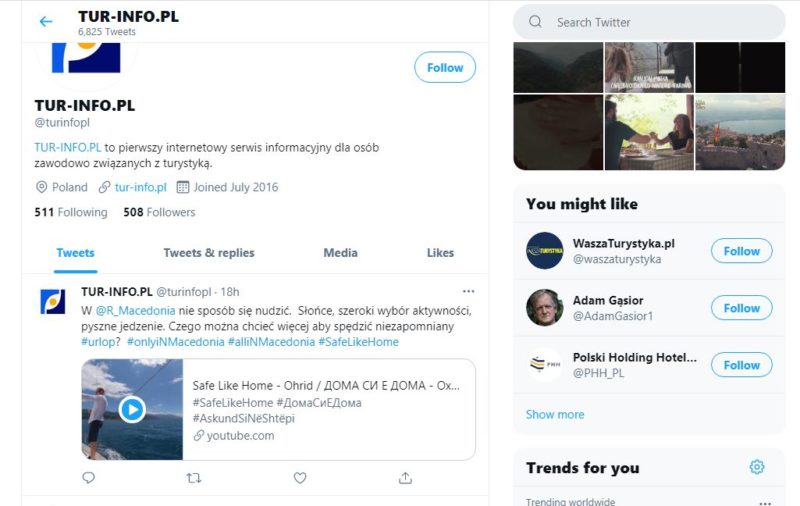Open the Likes tab
Screen dimensions: 800x506
click(440, 253)
